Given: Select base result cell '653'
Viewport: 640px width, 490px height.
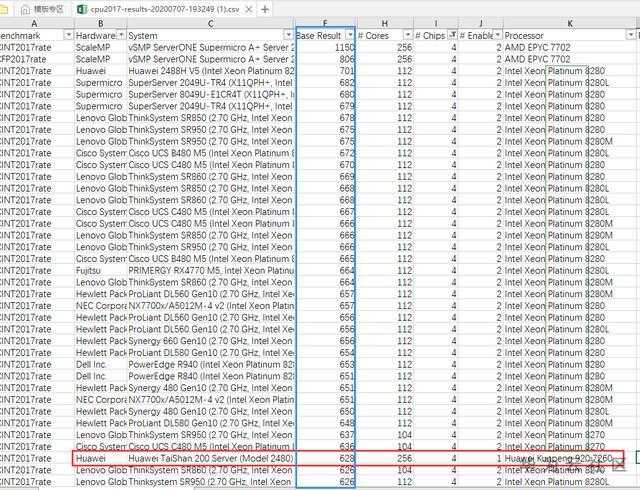Looking at the screenshot, I should tap(325, 365).
